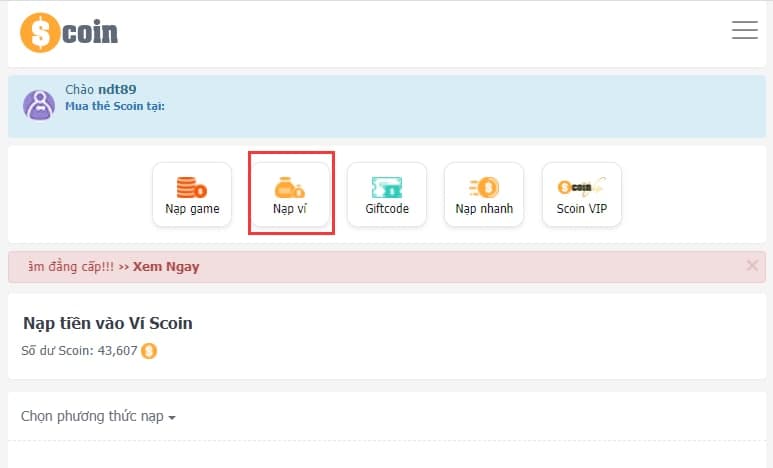Open the Nạp nhanh tile
Viewport: 773px width, 468px height.
[x=484, y=195]
